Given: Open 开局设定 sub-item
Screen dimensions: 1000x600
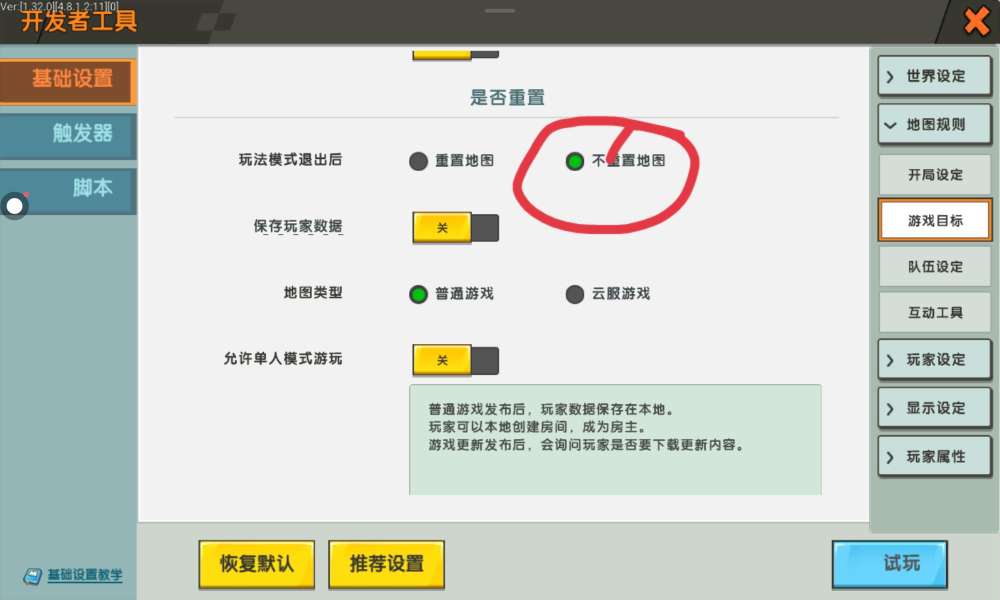Looking at the screenshot, I should tap(935, 175).
